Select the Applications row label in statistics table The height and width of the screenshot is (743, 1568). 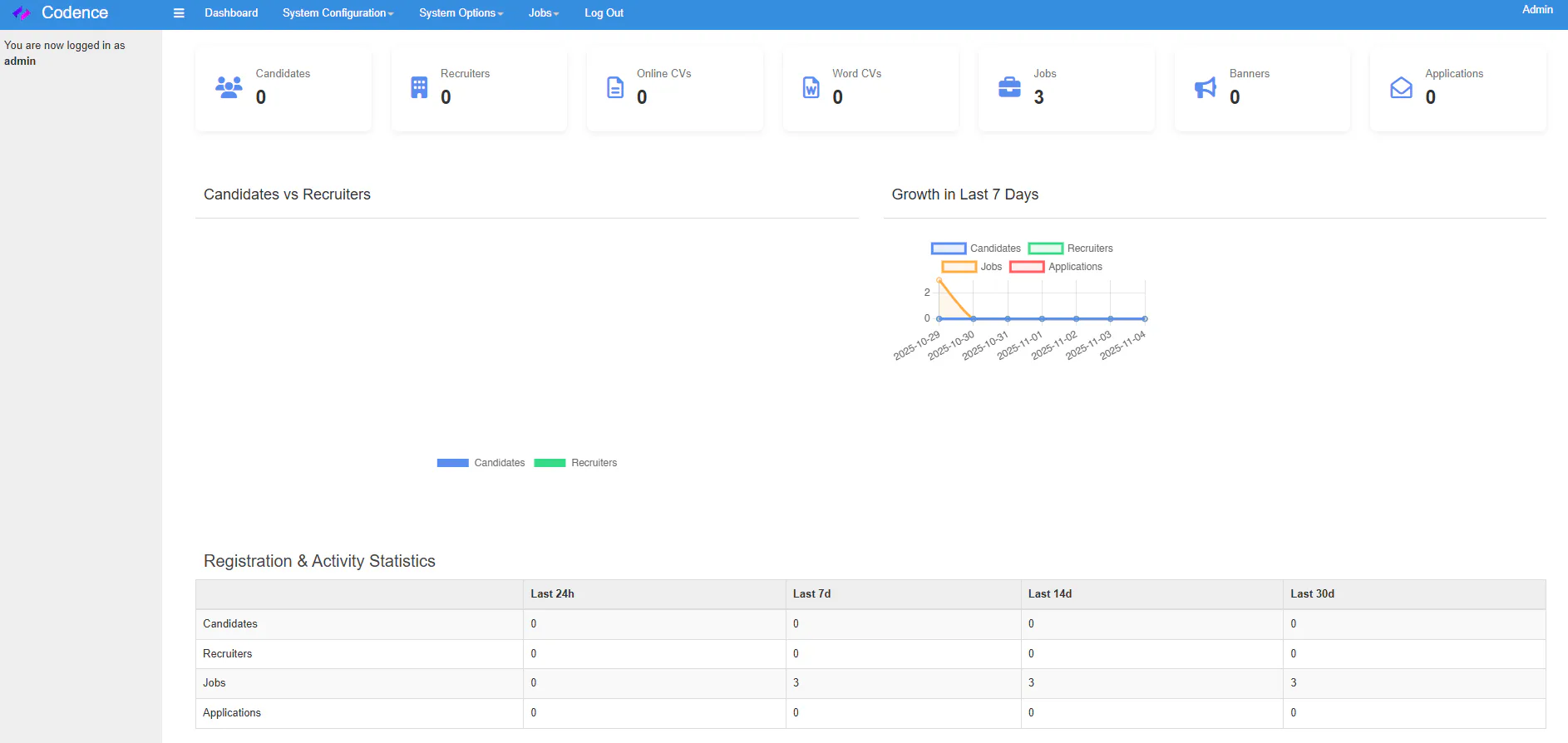point(232,713)
